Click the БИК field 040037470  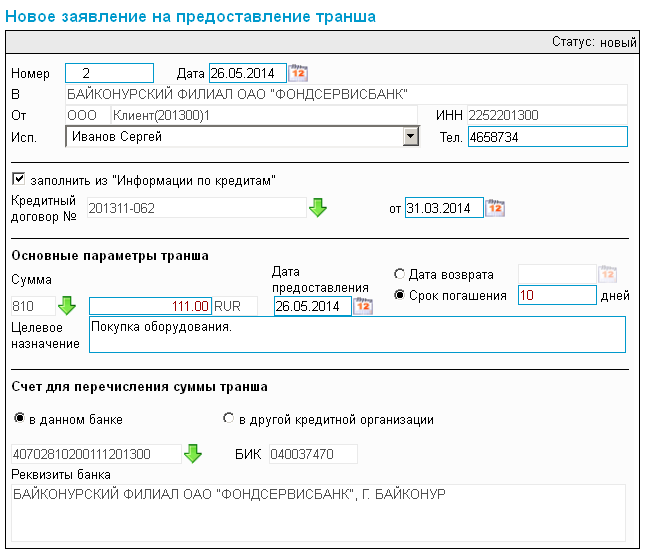tap(313, 454)
